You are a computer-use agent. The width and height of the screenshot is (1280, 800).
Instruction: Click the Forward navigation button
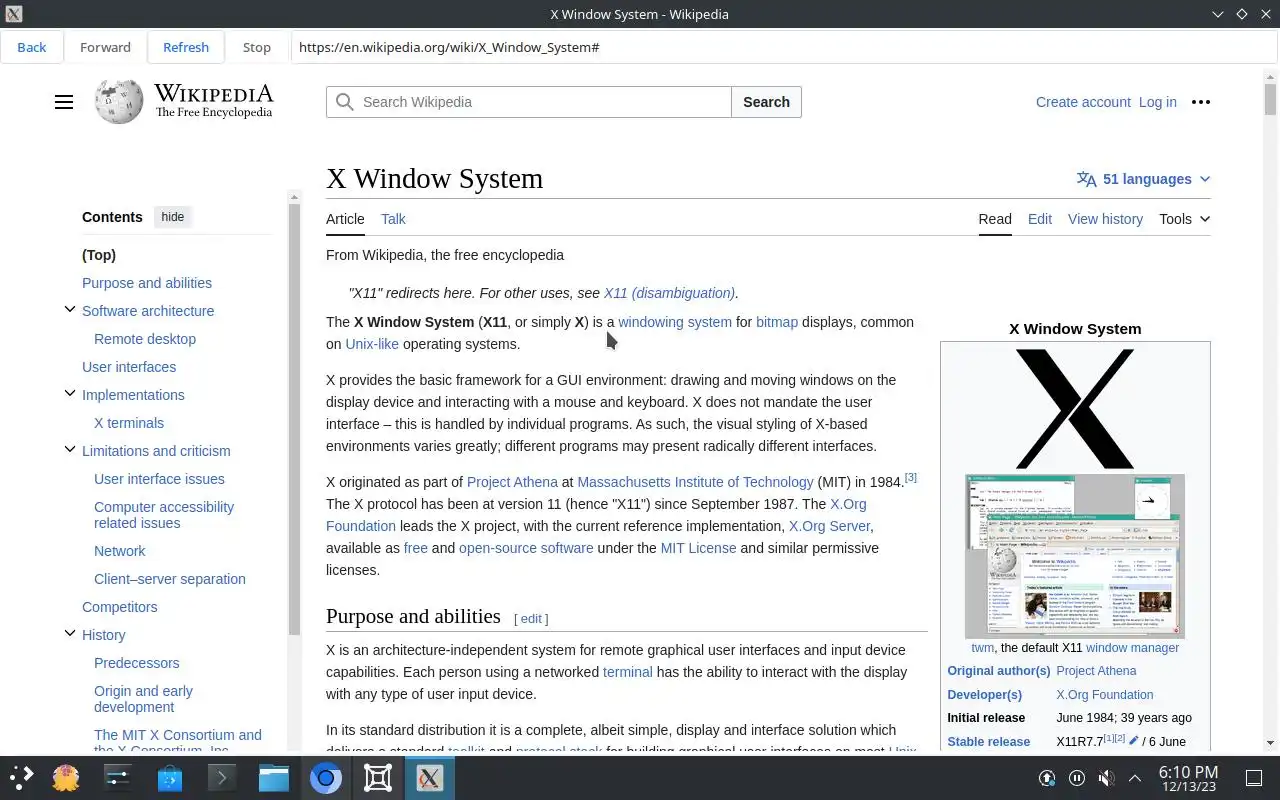click(105, 47)
